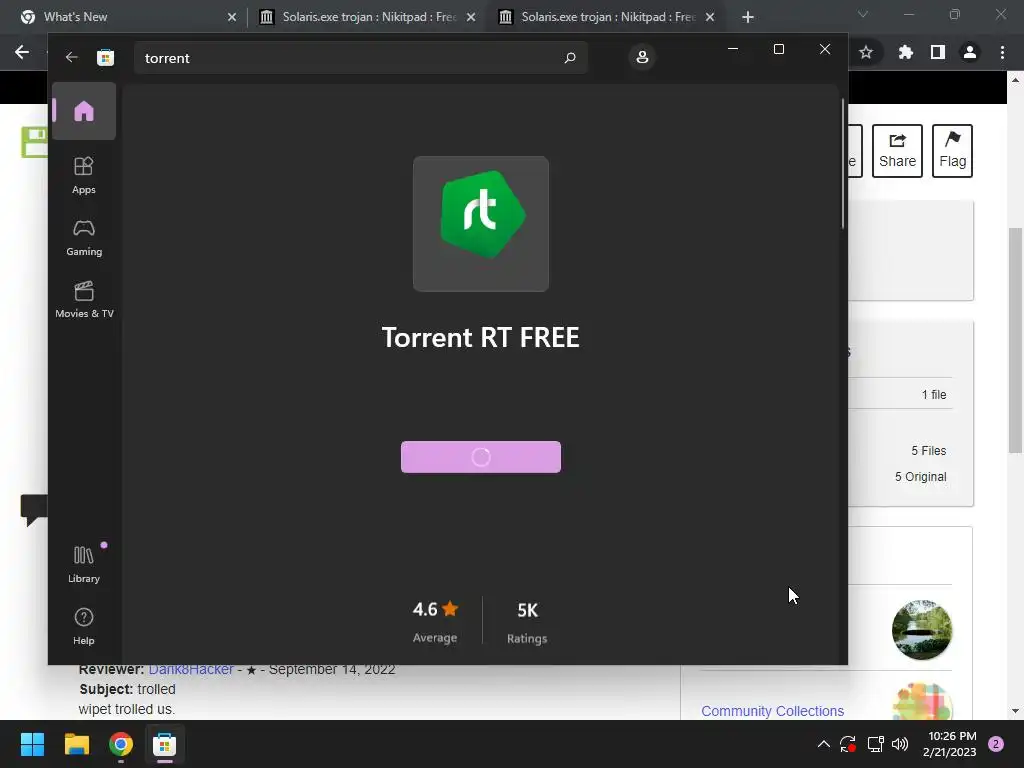Viewport: 1024px width, 768px height.
Task: Click the Flag button on archive page
Action: point(952,151)
